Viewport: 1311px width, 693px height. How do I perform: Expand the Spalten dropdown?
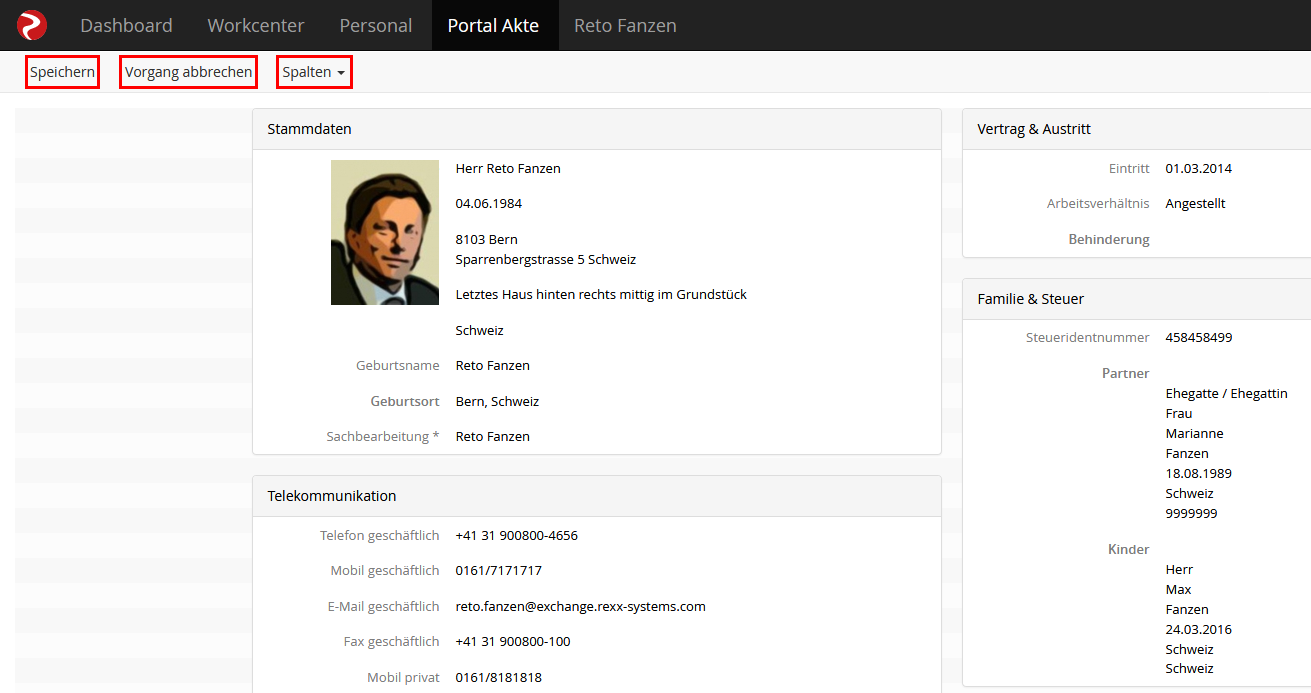(314, 72)
